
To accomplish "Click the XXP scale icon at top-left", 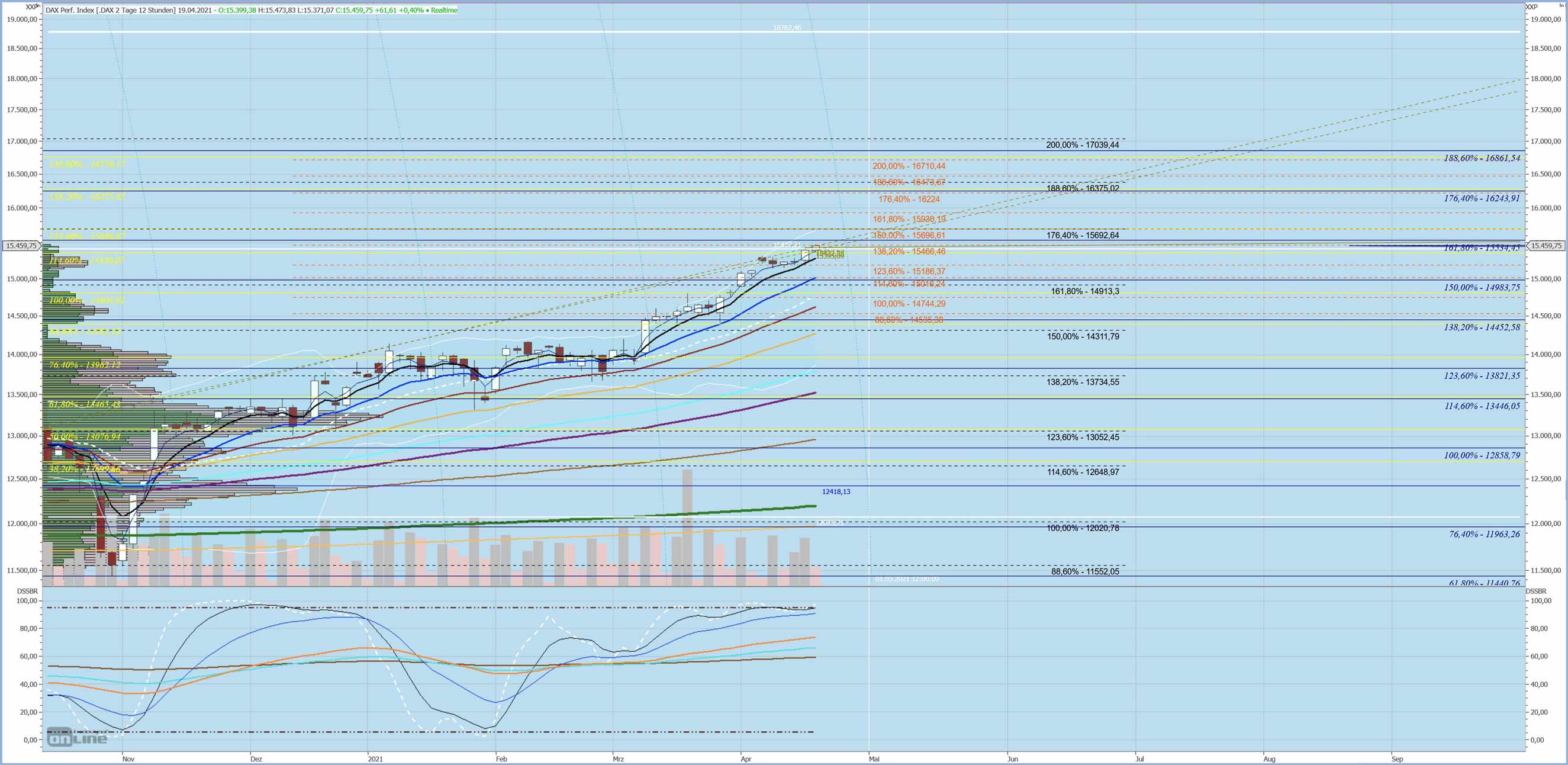I will point(31,7).
